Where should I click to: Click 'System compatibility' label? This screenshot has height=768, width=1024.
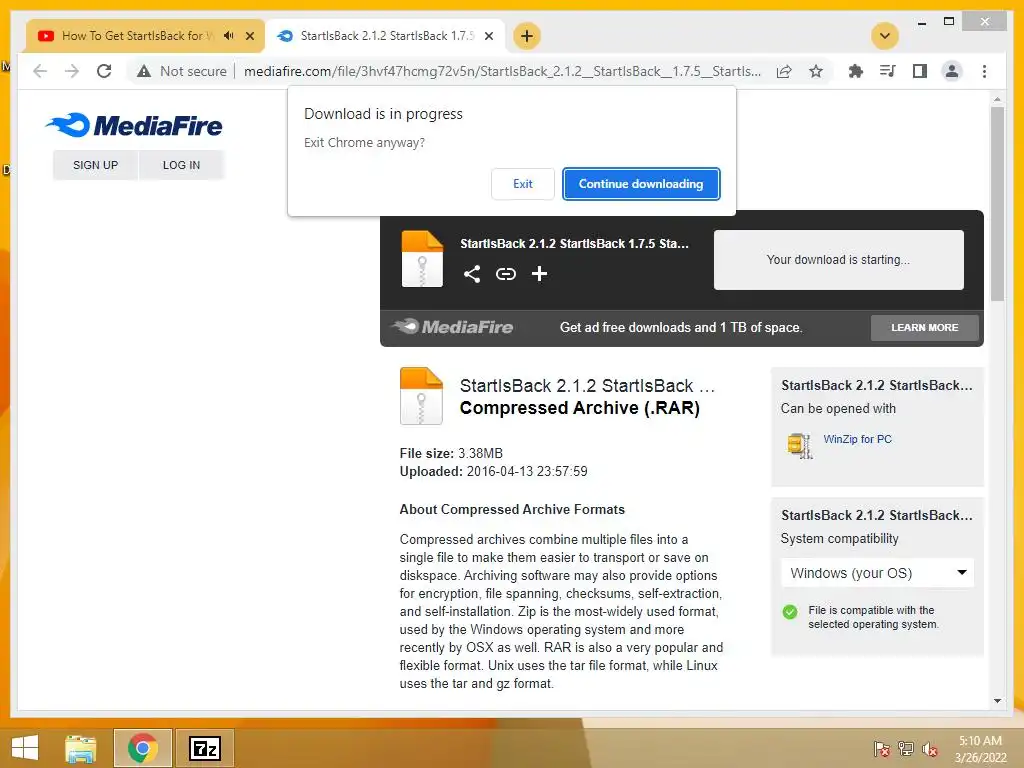[839, 539]
